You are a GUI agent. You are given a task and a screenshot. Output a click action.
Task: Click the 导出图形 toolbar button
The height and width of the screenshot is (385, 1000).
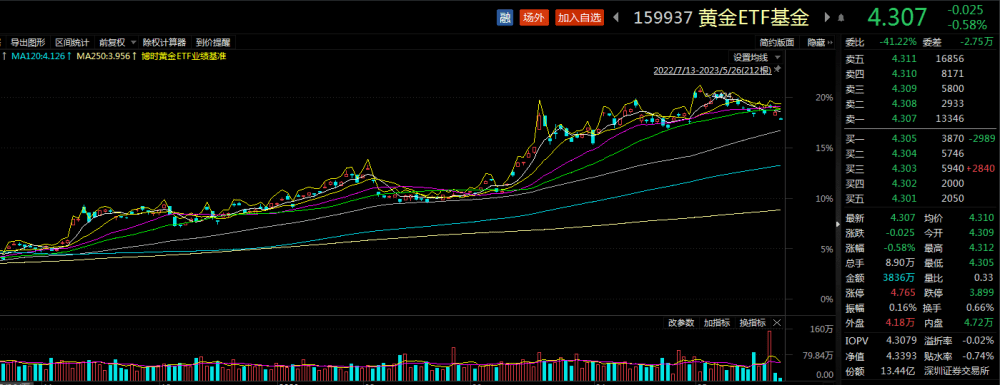[x=27, y=43]
